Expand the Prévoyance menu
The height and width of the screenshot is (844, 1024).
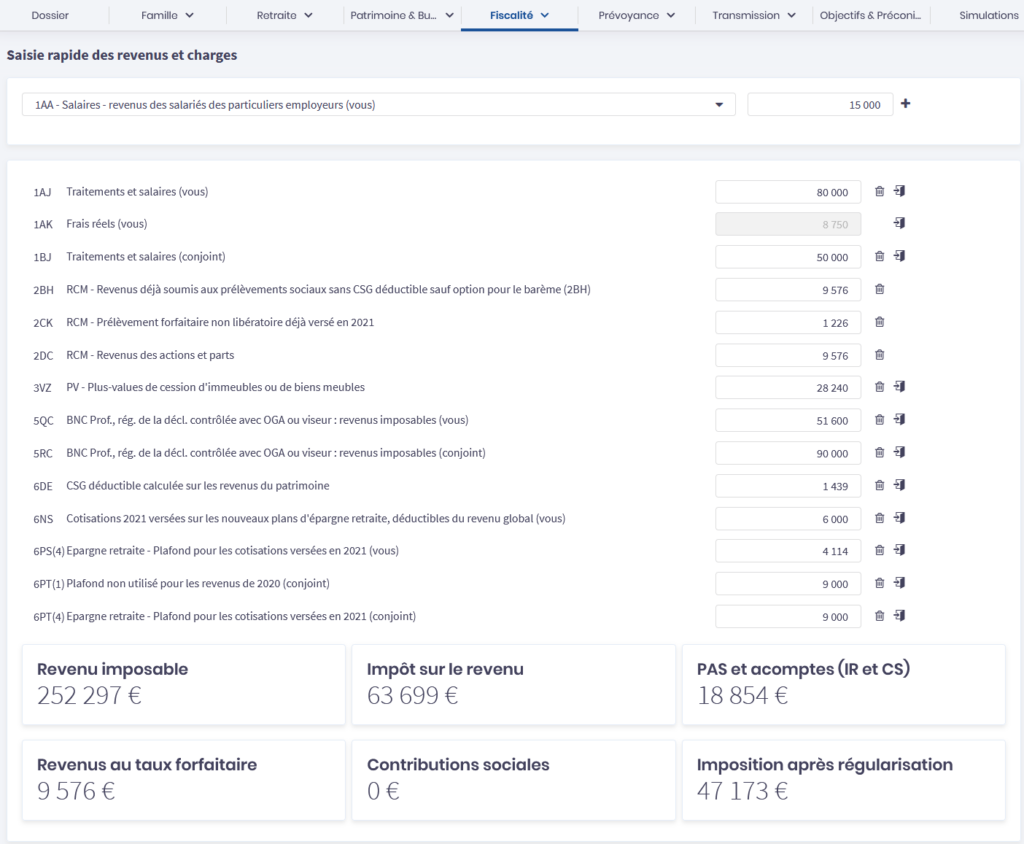[x=636, y=15]
